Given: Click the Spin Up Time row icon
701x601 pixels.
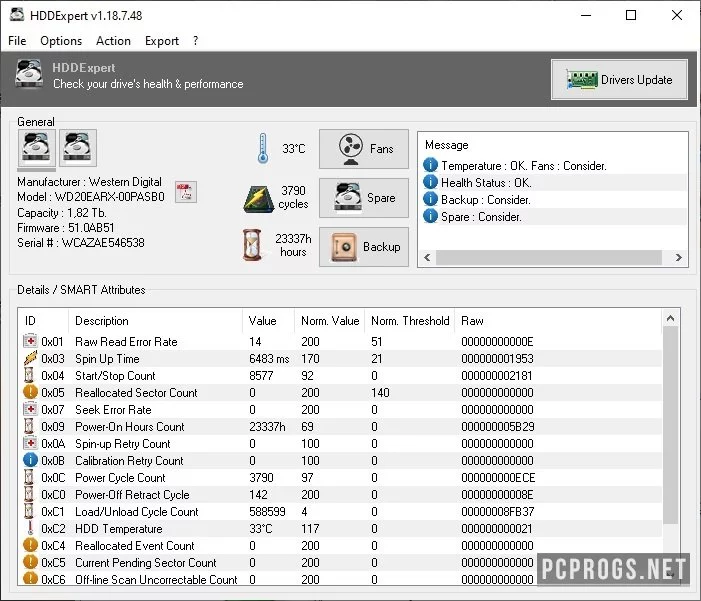Looking at the screenshot, I should tap(30, 358).
